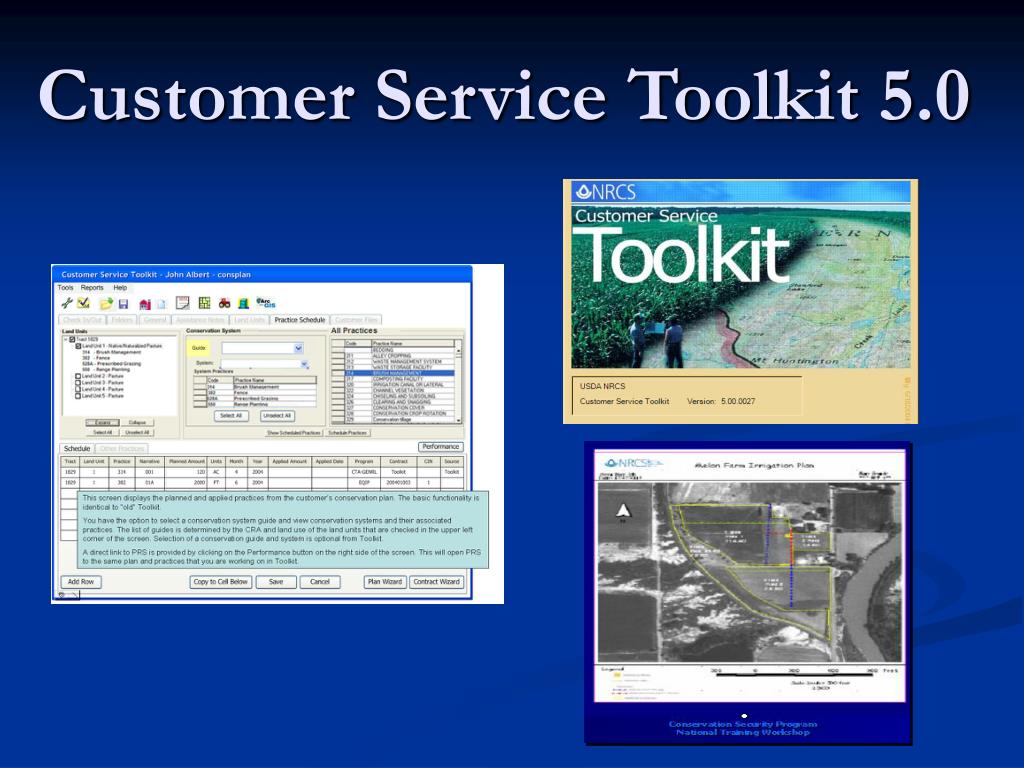The width and height of the screenshot is (1024, 768).
Task: Click the green grid map toolbar icon
Action: tap(204, 303)
